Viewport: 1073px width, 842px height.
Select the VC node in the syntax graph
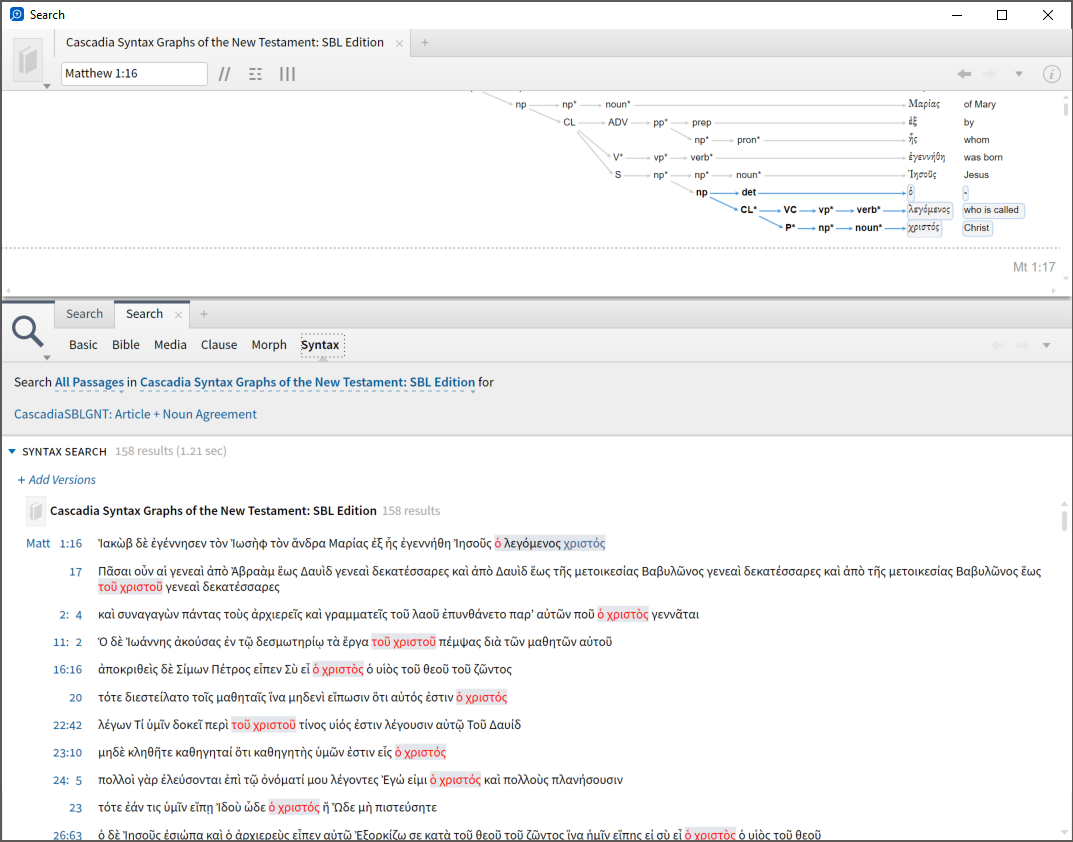pos(790,210)
